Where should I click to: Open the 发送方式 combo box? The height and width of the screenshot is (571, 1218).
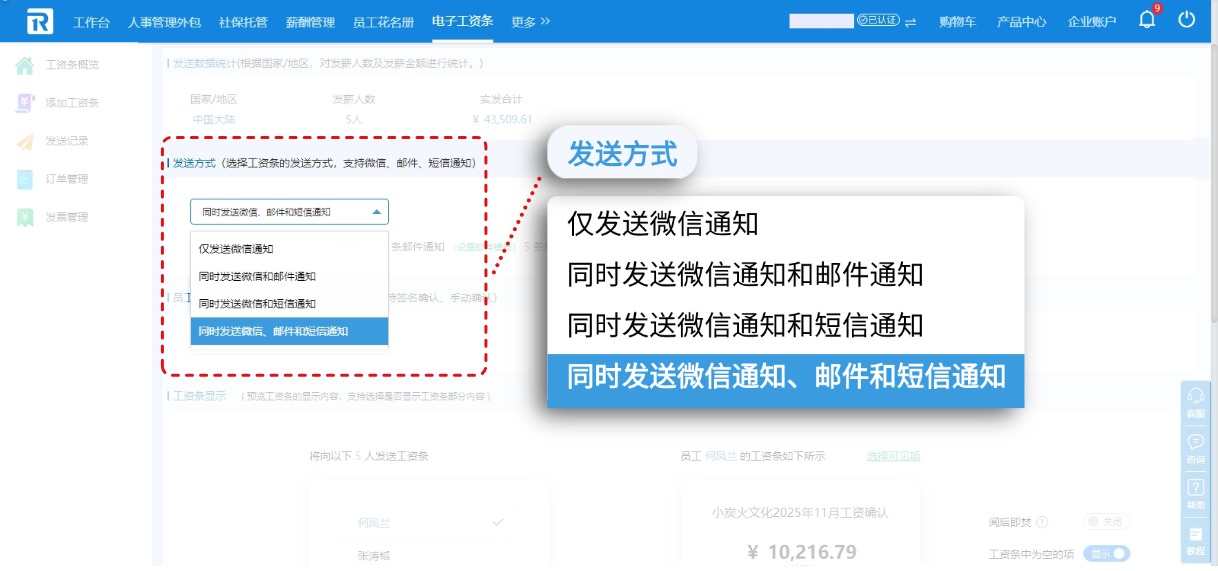[289, 212]
